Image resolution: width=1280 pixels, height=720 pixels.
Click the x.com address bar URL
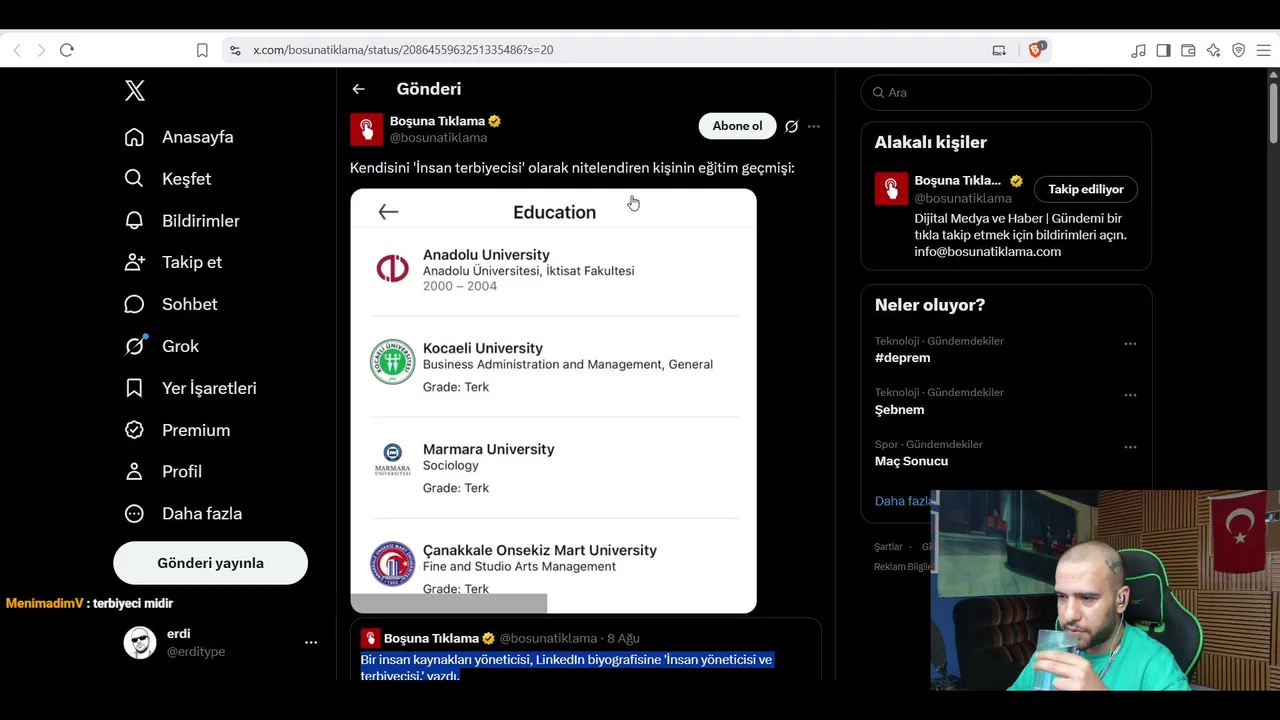click(x=403, y=50)
